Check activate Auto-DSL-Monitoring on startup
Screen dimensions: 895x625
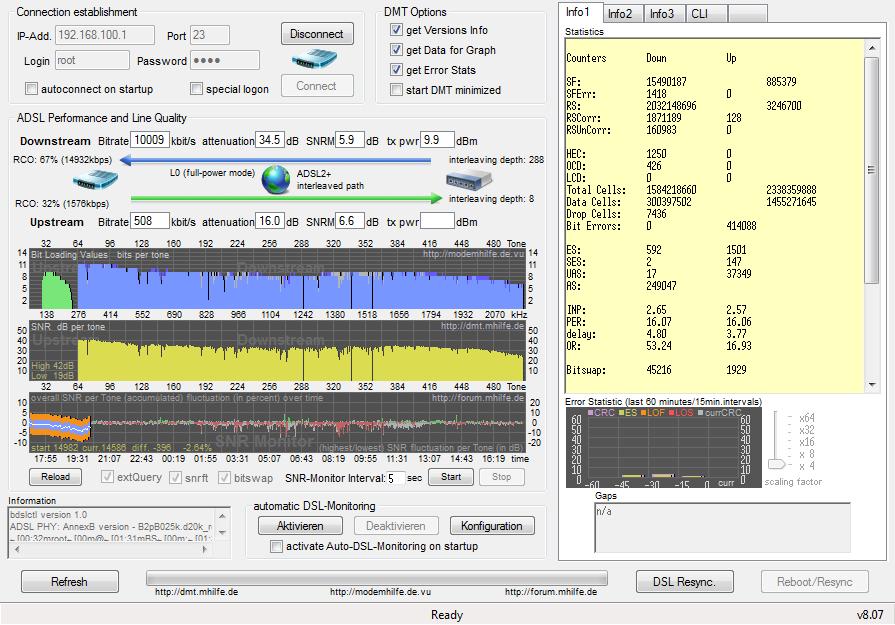tap(276, 546)
